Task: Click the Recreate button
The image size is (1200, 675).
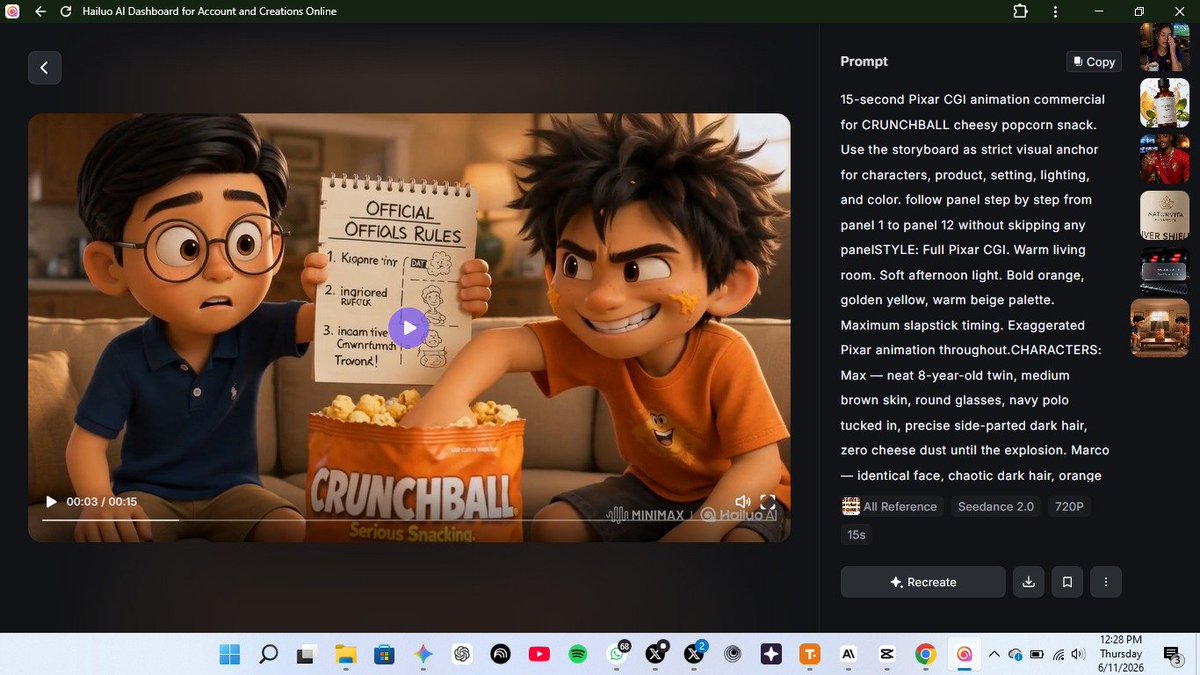Action: [923, 582]
